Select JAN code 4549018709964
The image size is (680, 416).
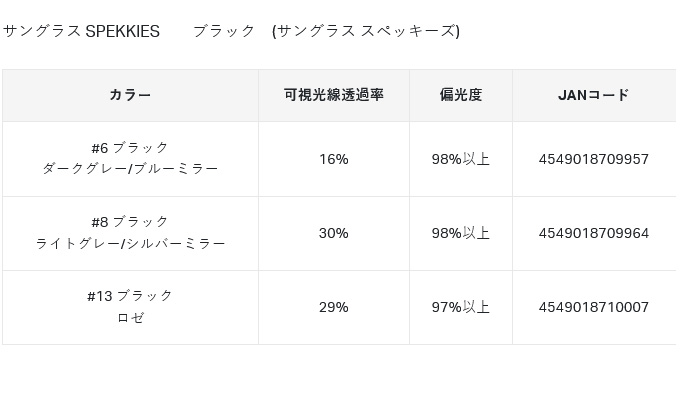coord(593,233)
